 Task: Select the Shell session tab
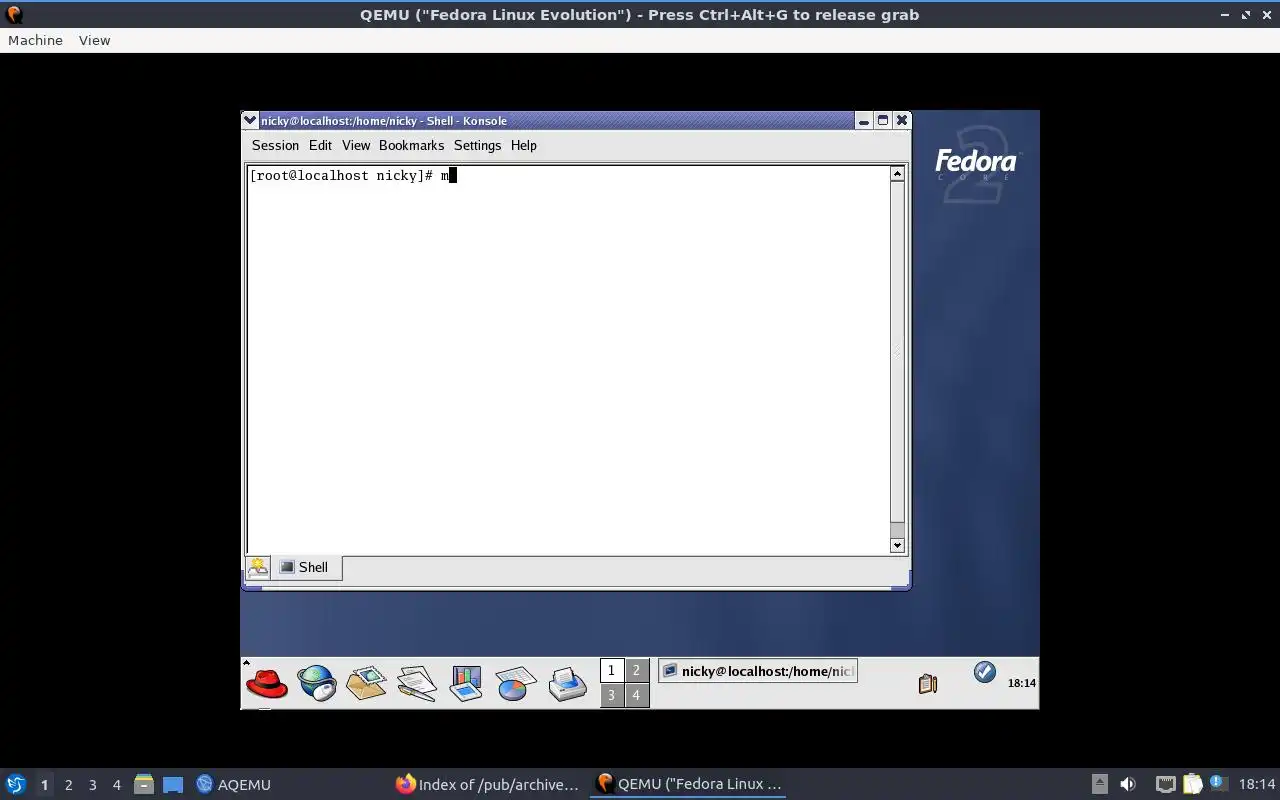pos(307,567)
